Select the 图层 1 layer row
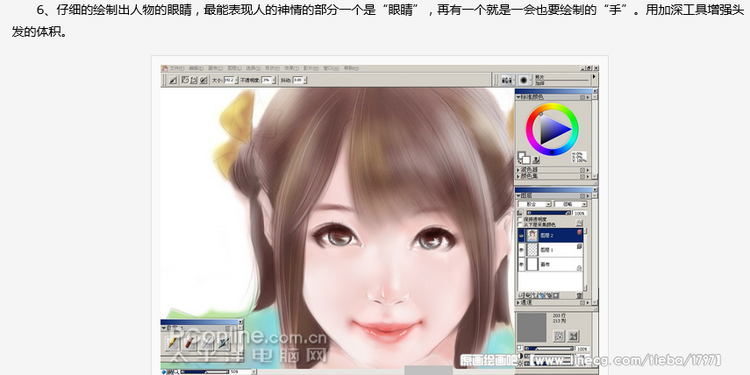Screen dimensions: 750x375 pyautogui.click(x=551, y=250)
